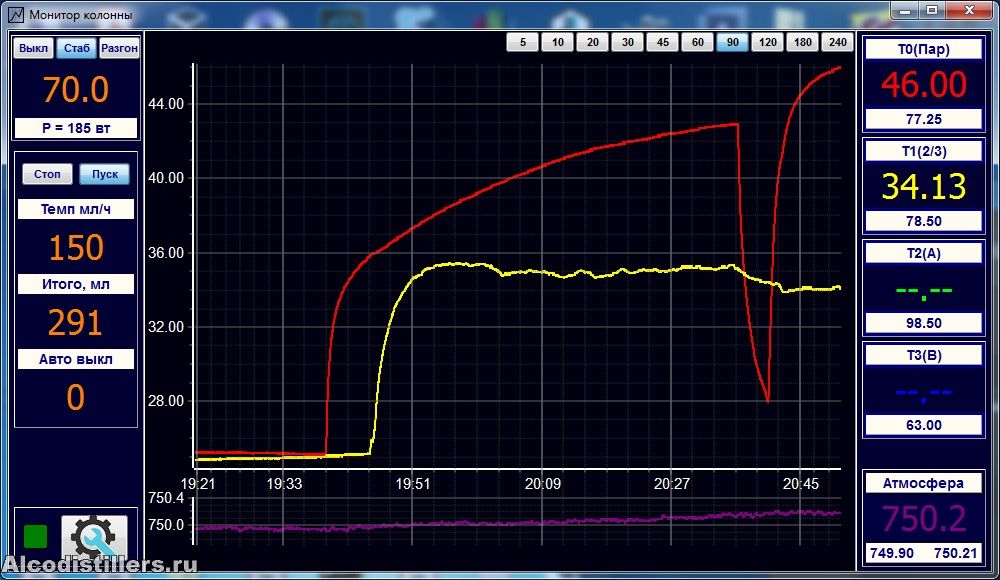1000x580 pixels.
Task: Minimize the Монитор колонны window
Action: pyautogui.click(x=904, y=10)
